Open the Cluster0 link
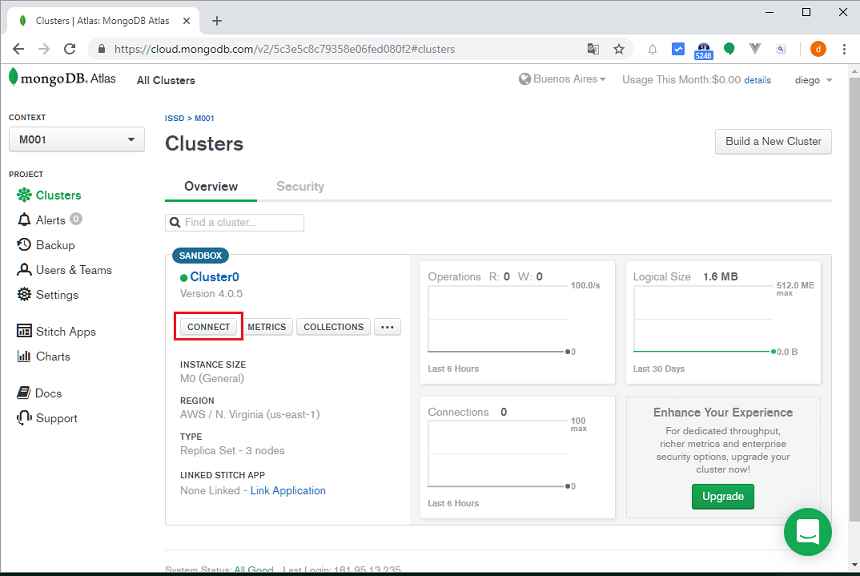The image size is (860, 576). coord(214,277)
